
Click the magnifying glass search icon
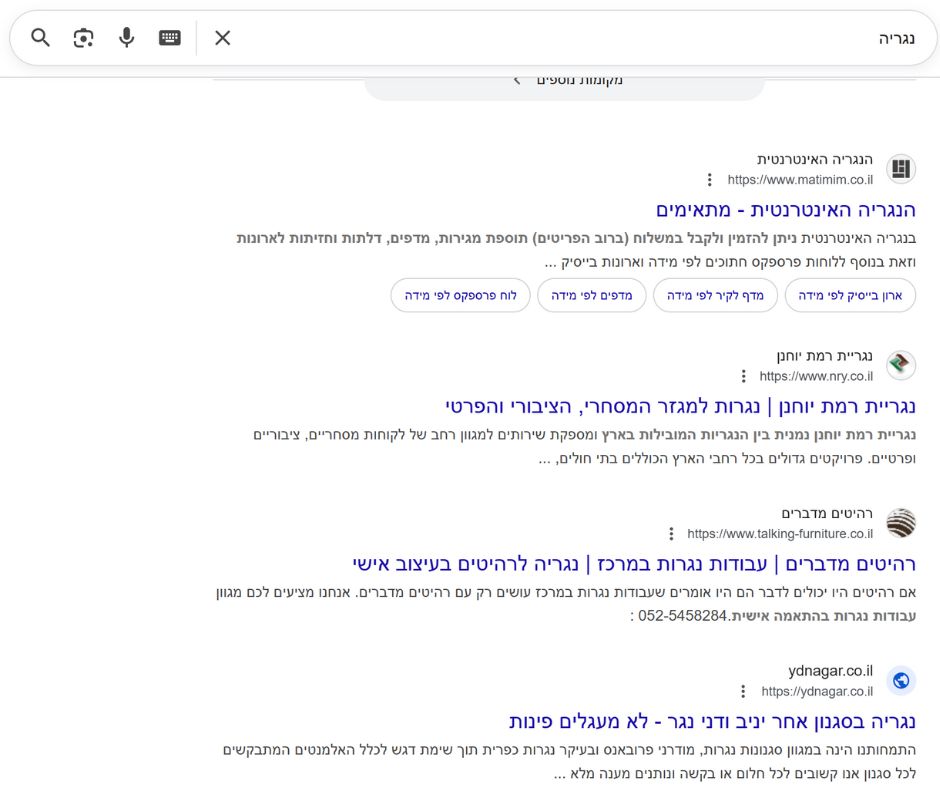[40, 38]
